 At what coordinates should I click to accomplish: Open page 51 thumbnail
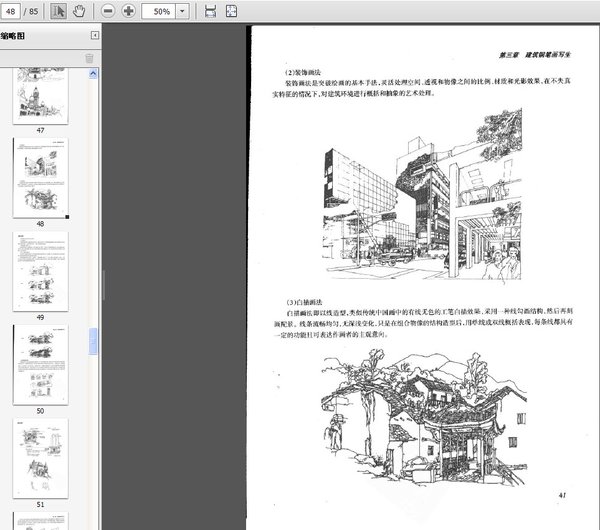(41, 458)
